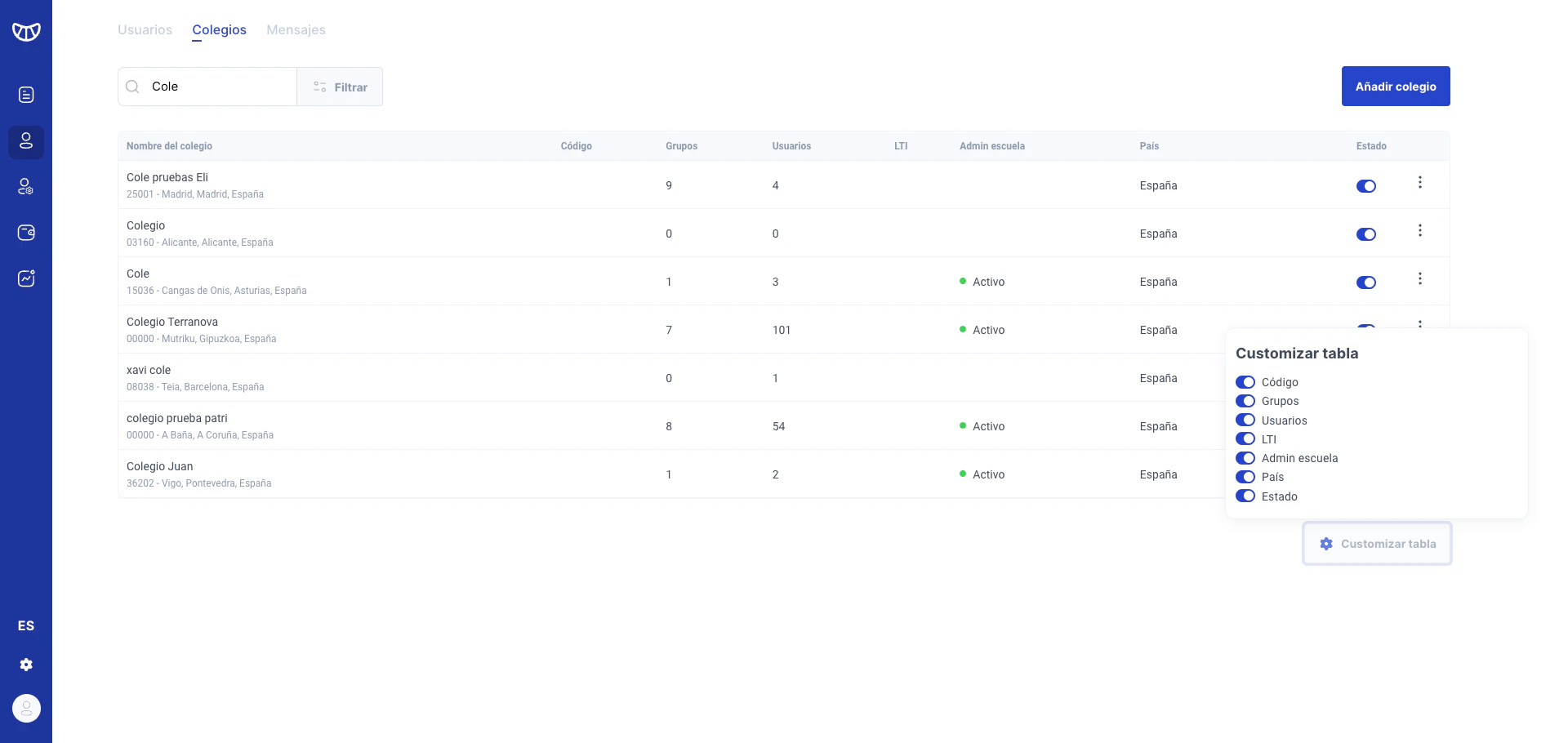Click users count 54 for colegio prueba patri

[778, 426]
